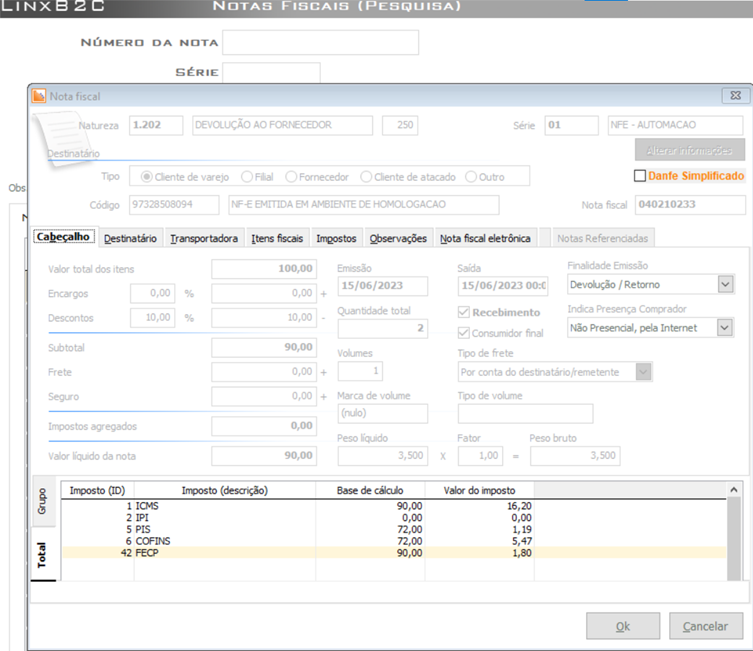Click the Cancelar button

[x=706, y=626]
